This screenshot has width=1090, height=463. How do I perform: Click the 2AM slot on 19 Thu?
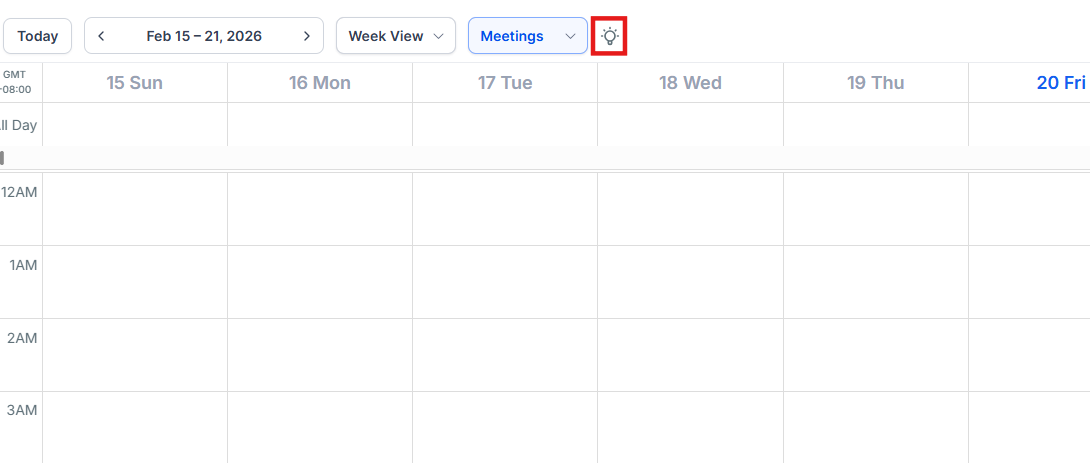click(x=875, y=355)
